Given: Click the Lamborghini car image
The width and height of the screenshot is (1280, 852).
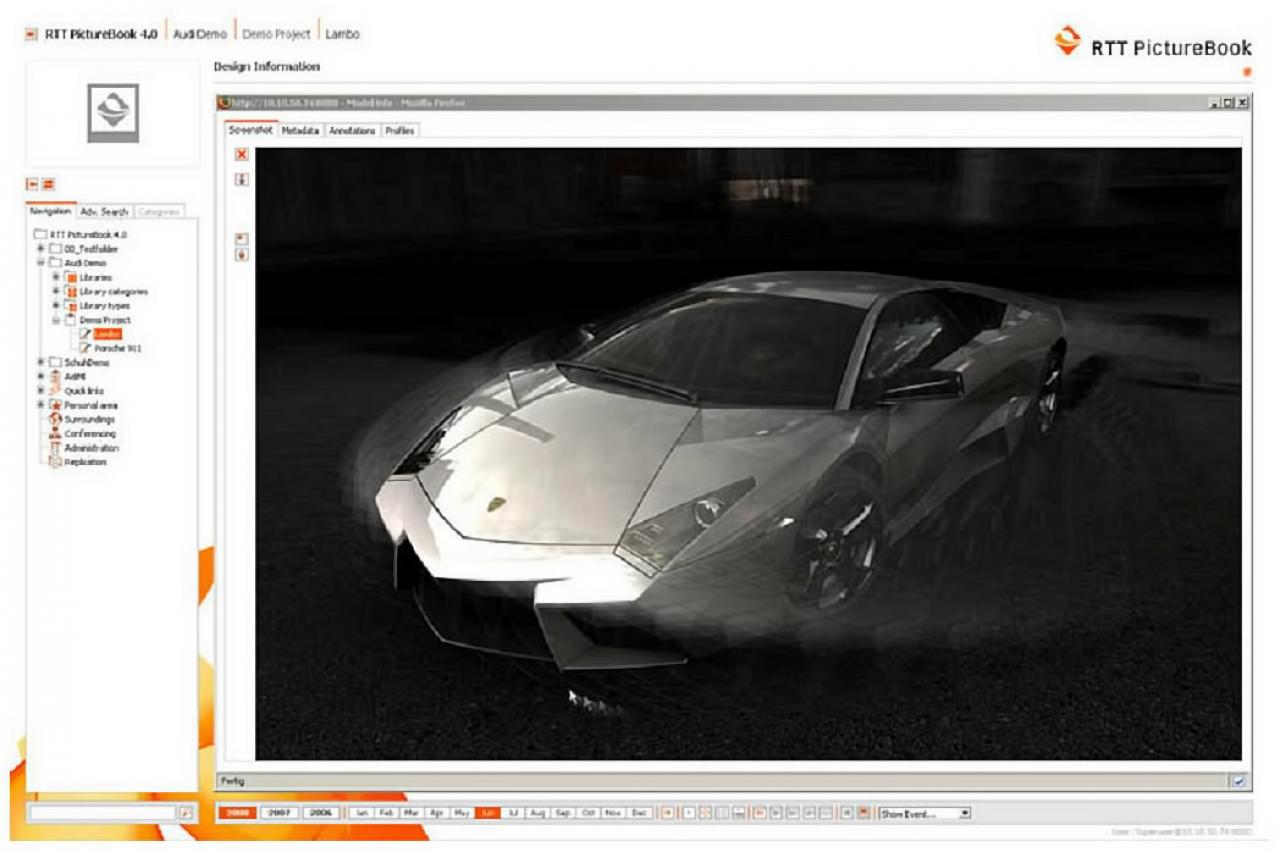Looking at the screenshot, I should click(748, 454).
